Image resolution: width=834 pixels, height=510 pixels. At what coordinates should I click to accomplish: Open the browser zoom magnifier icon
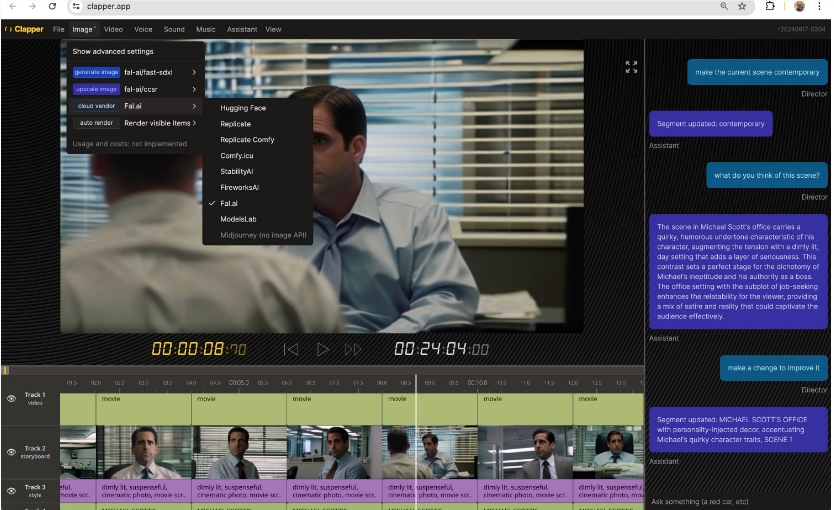click(x=724, y=6)
